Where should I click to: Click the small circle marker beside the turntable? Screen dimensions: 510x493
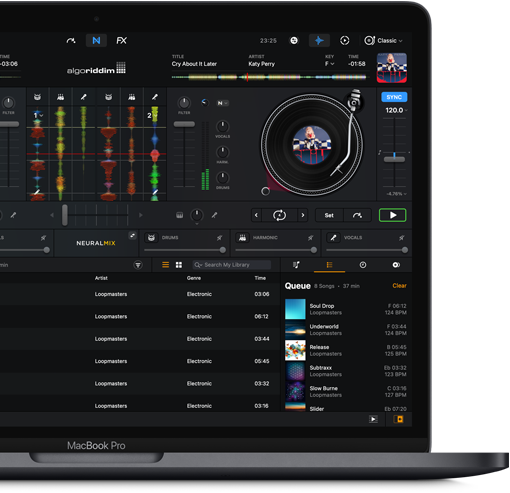coord(265,191)
